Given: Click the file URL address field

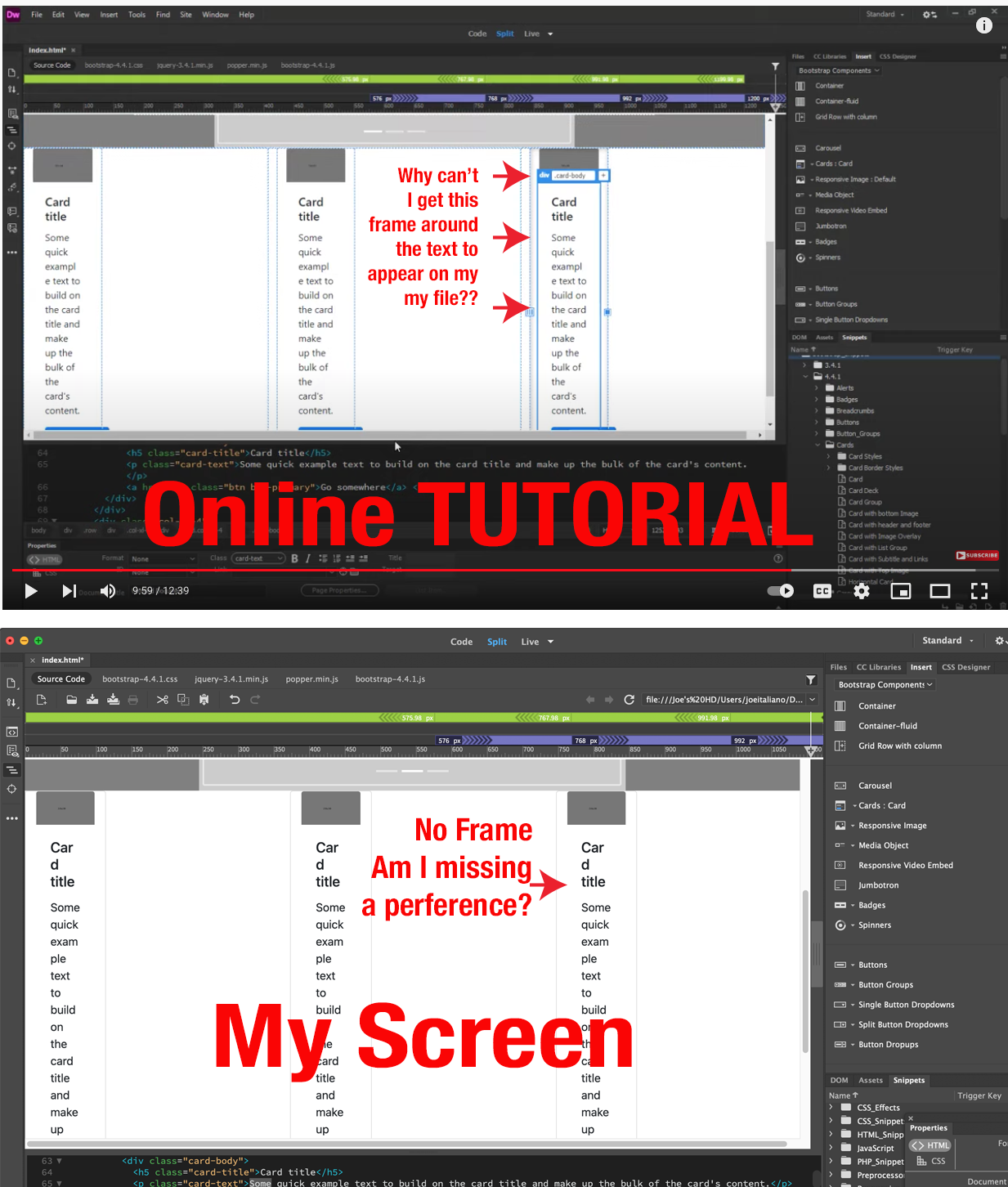Looking at the screenshot, I should [x=728, y=700].
